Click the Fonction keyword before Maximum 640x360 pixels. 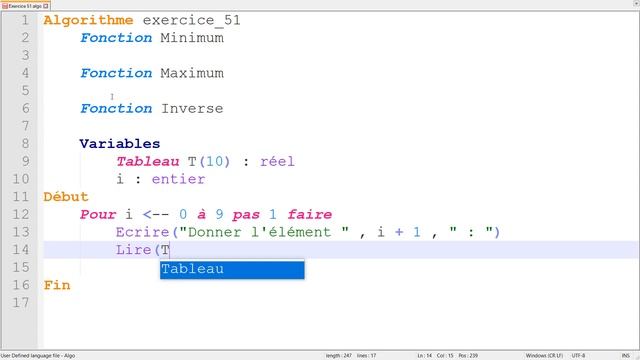[116, 73]
